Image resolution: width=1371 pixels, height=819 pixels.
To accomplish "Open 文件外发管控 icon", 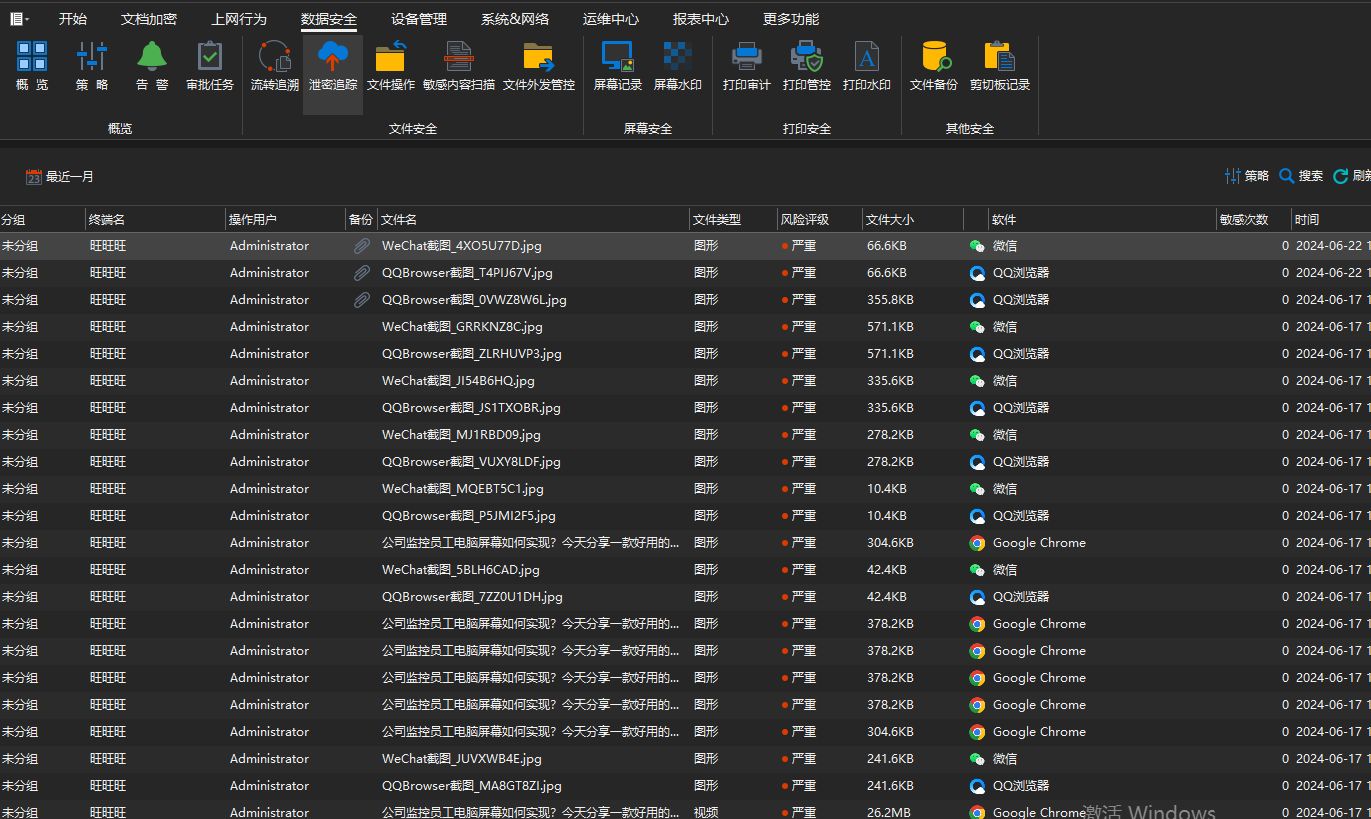I will [x=539, y=56].
